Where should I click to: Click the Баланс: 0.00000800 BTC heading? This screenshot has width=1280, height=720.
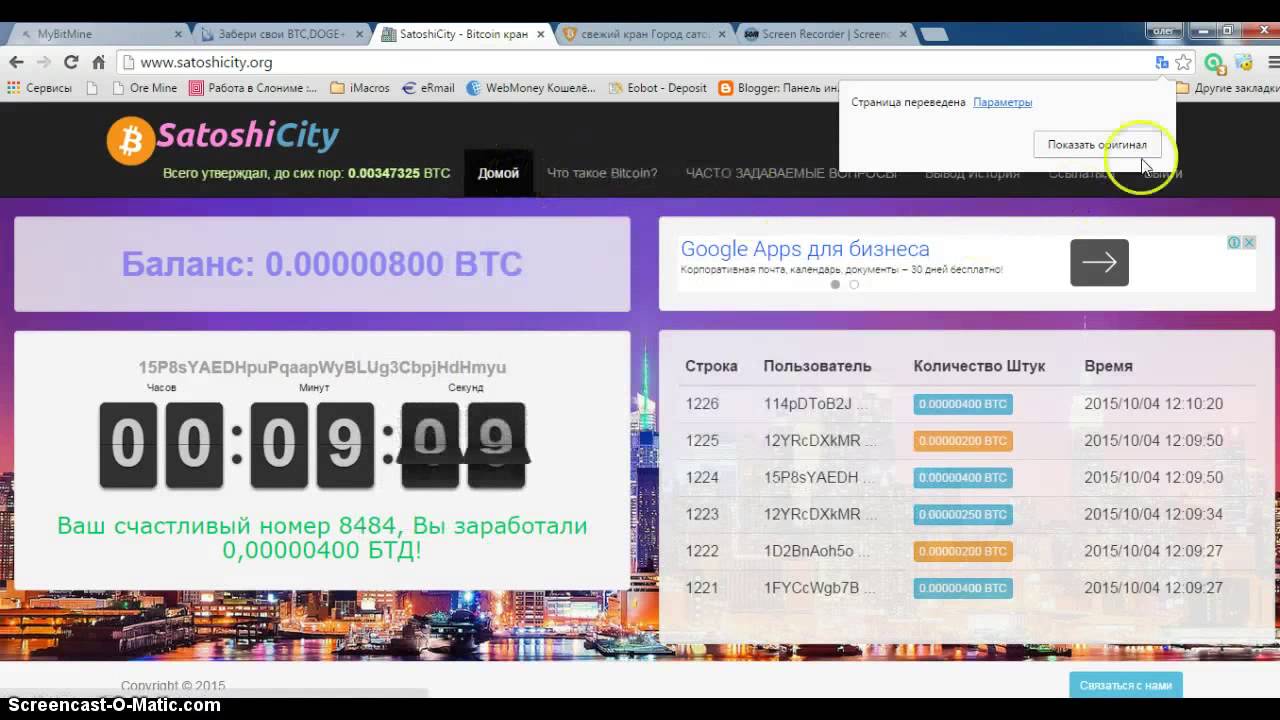pyautogui.click(x=322, y=264)
